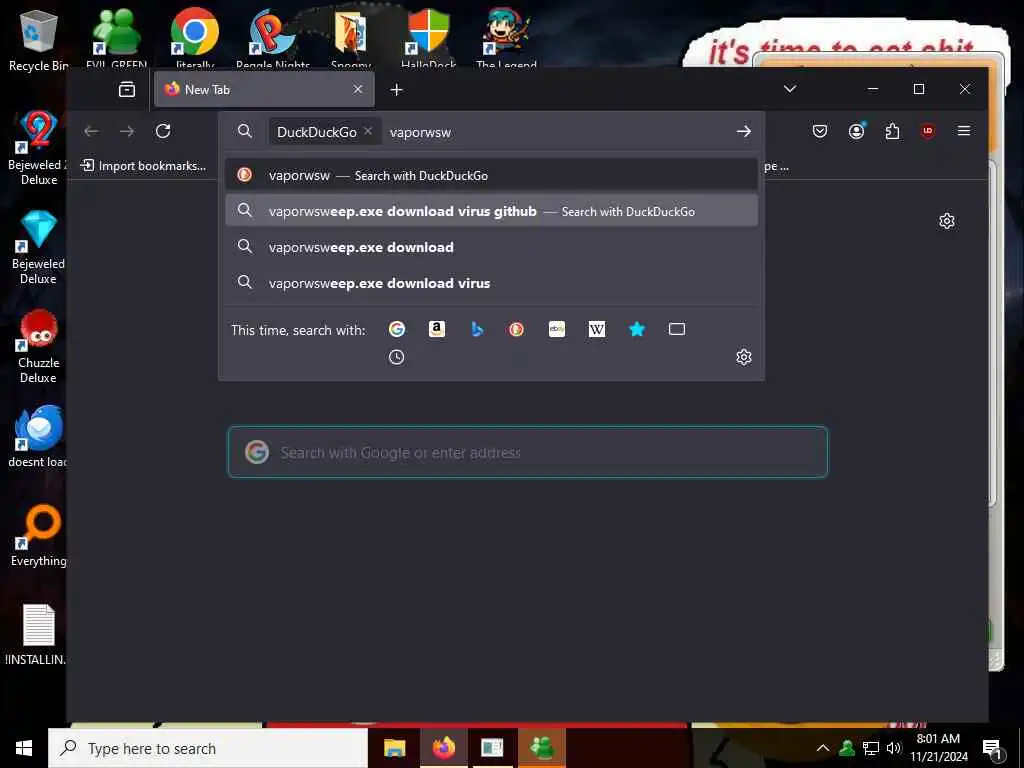
Task: Search this time with Bing
Action: click(477, 329)
